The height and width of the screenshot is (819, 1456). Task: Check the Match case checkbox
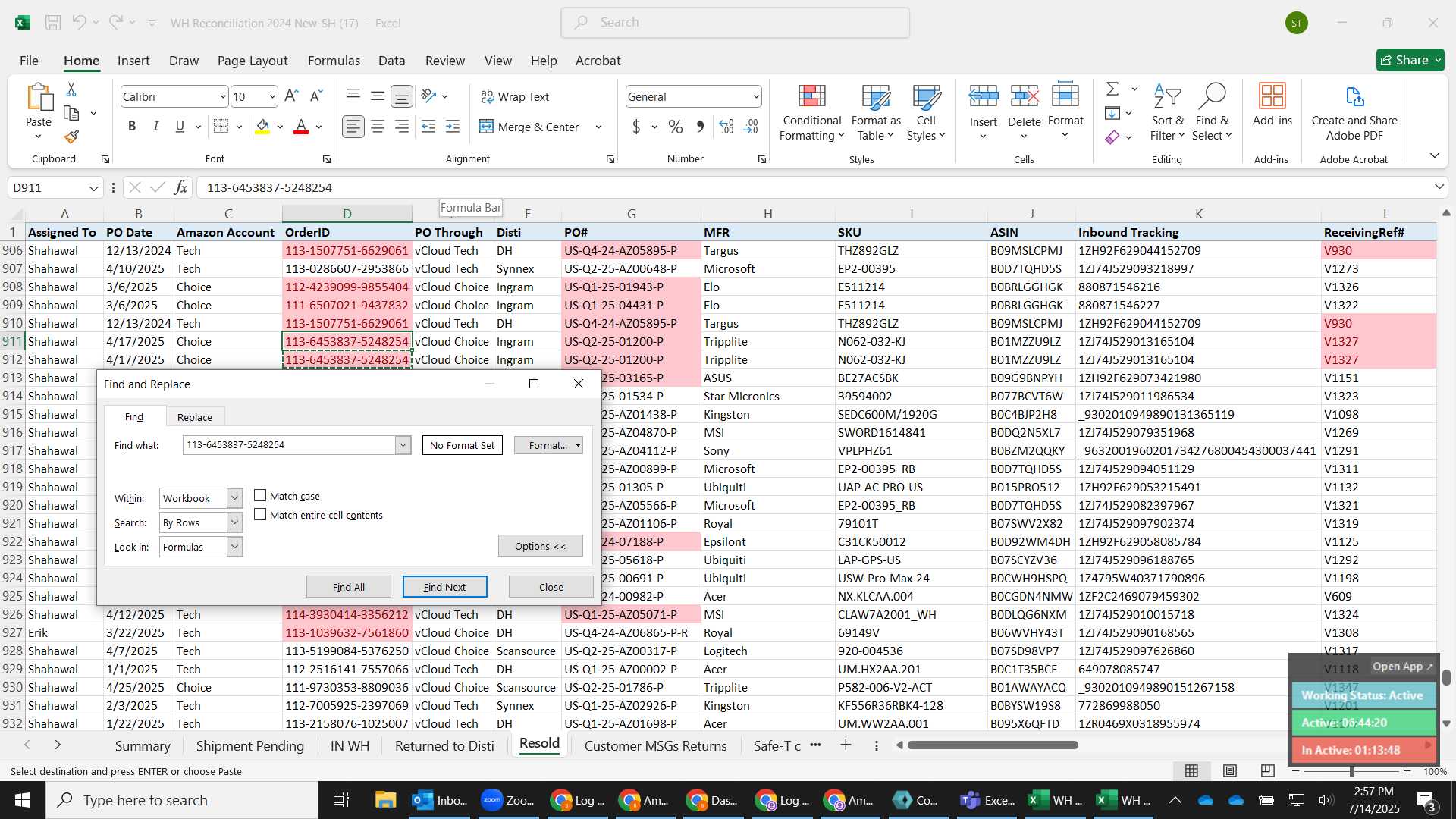tap(260, 495)
